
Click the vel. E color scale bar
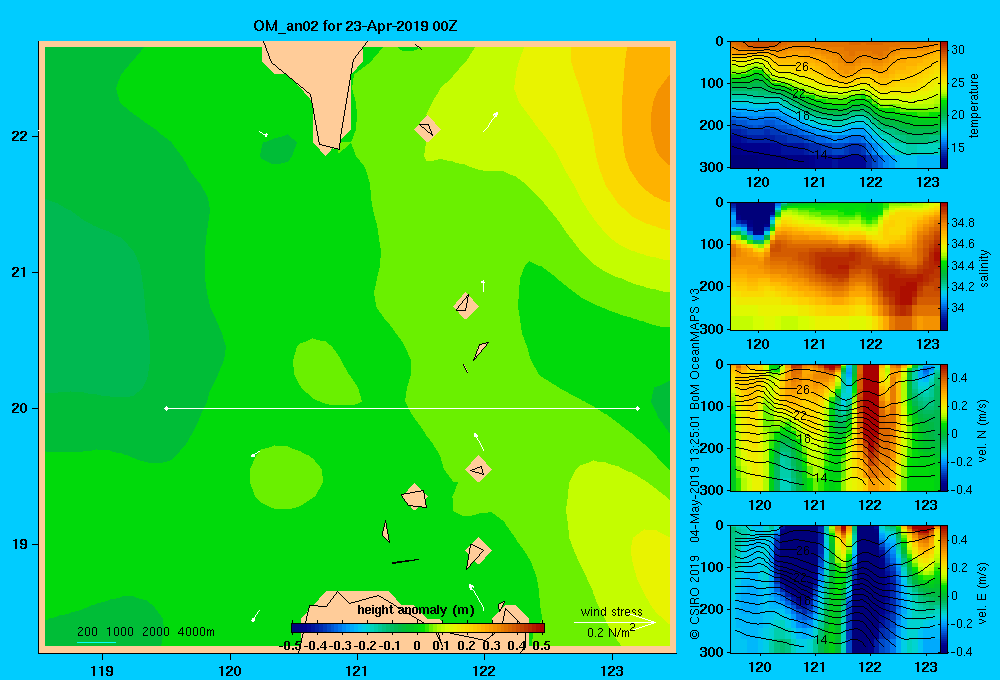click(944, 589)
